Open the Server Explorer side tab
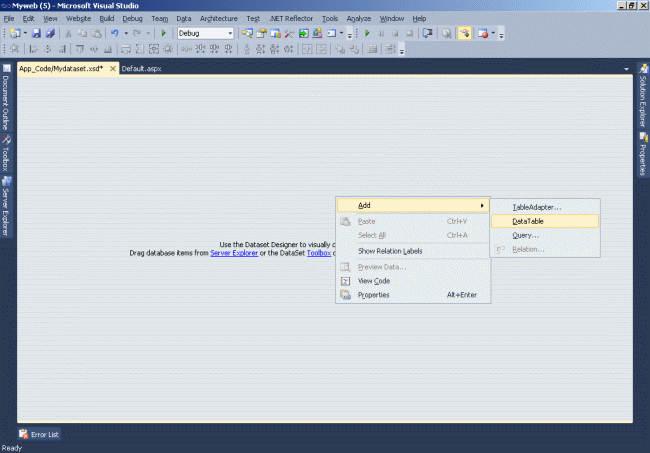Image resolution: width=650 pixels, height=453 pixels. [6, 208]
